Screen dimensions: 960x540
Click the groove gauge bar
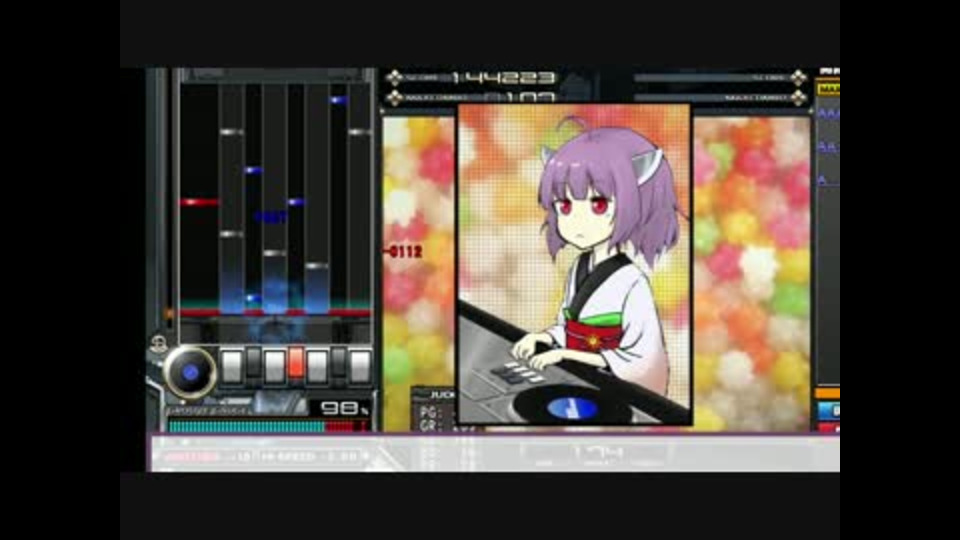[269, 426]
